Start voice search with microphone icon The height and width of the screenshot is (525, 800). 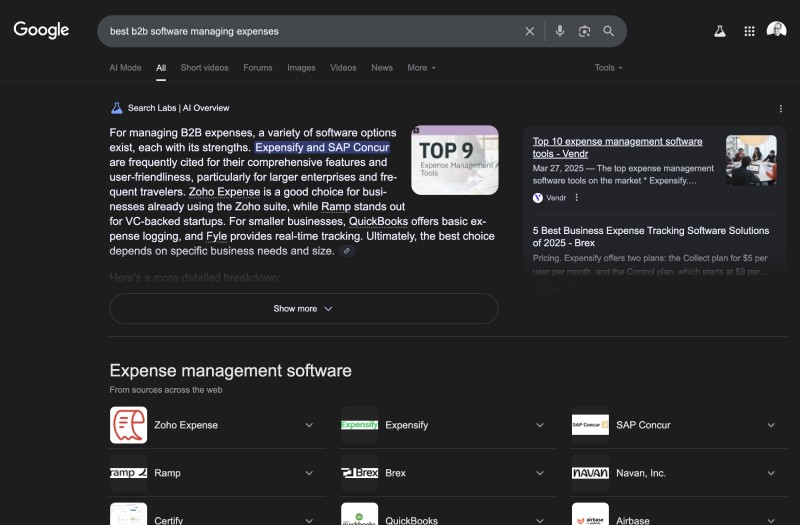[560, 31]
